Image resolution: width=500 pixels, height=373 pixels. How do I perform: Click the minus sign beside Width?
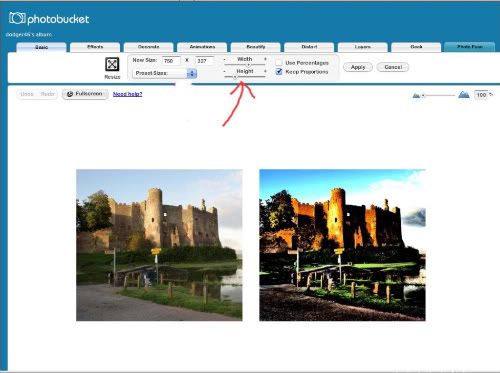(224, 59)
